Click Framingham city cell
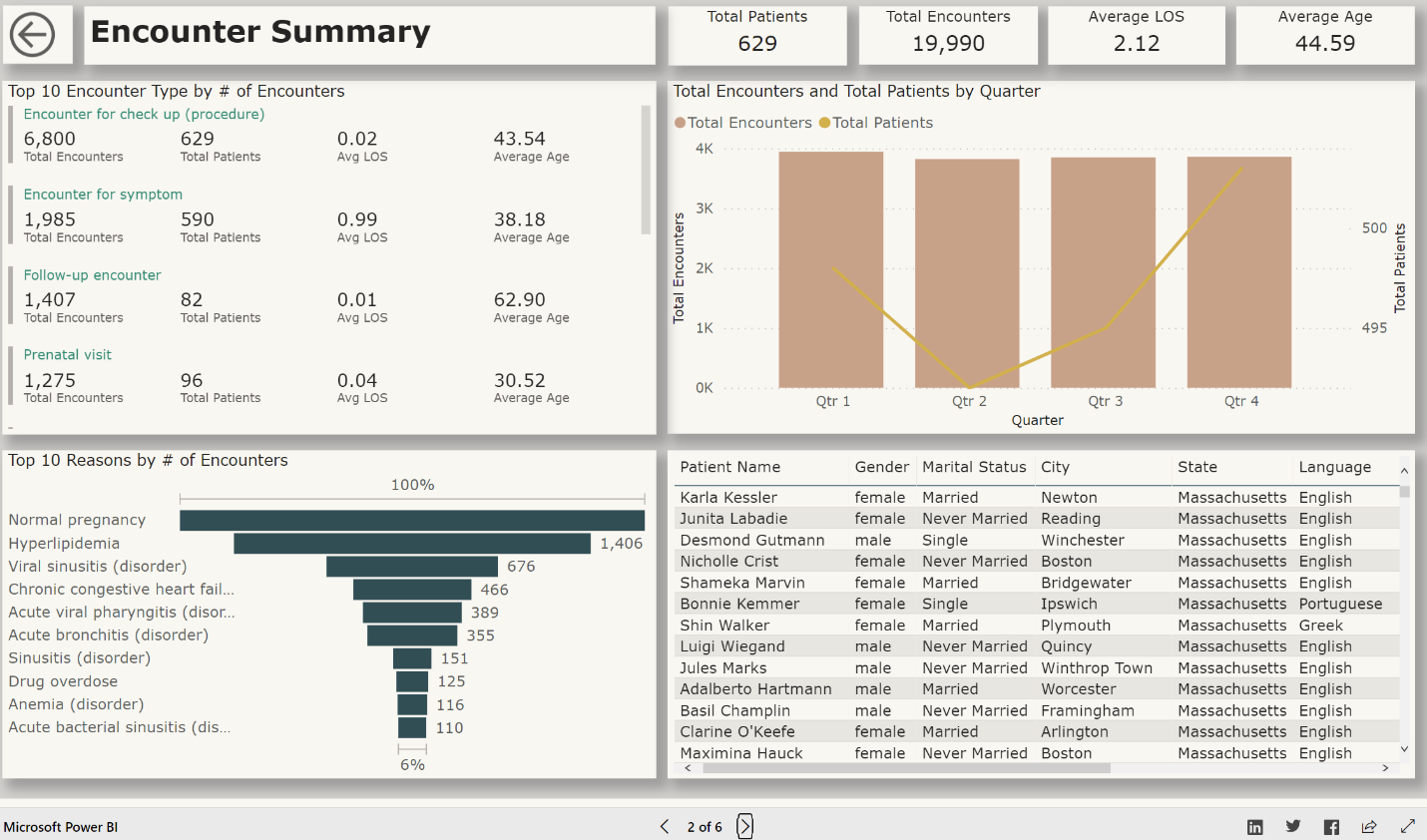1427x840 pixels. click(x=1088, y=710)
